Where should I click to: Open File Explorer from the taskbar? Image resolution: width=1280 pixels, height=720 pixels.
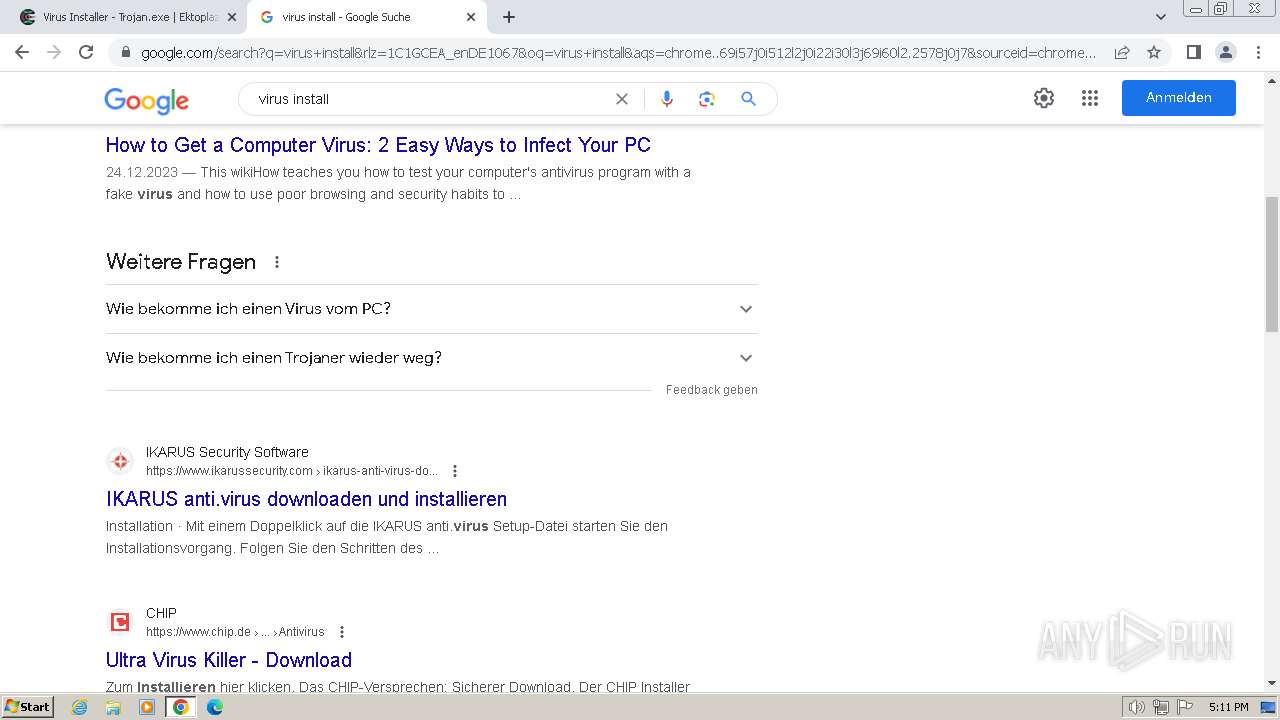pos(113,707)
